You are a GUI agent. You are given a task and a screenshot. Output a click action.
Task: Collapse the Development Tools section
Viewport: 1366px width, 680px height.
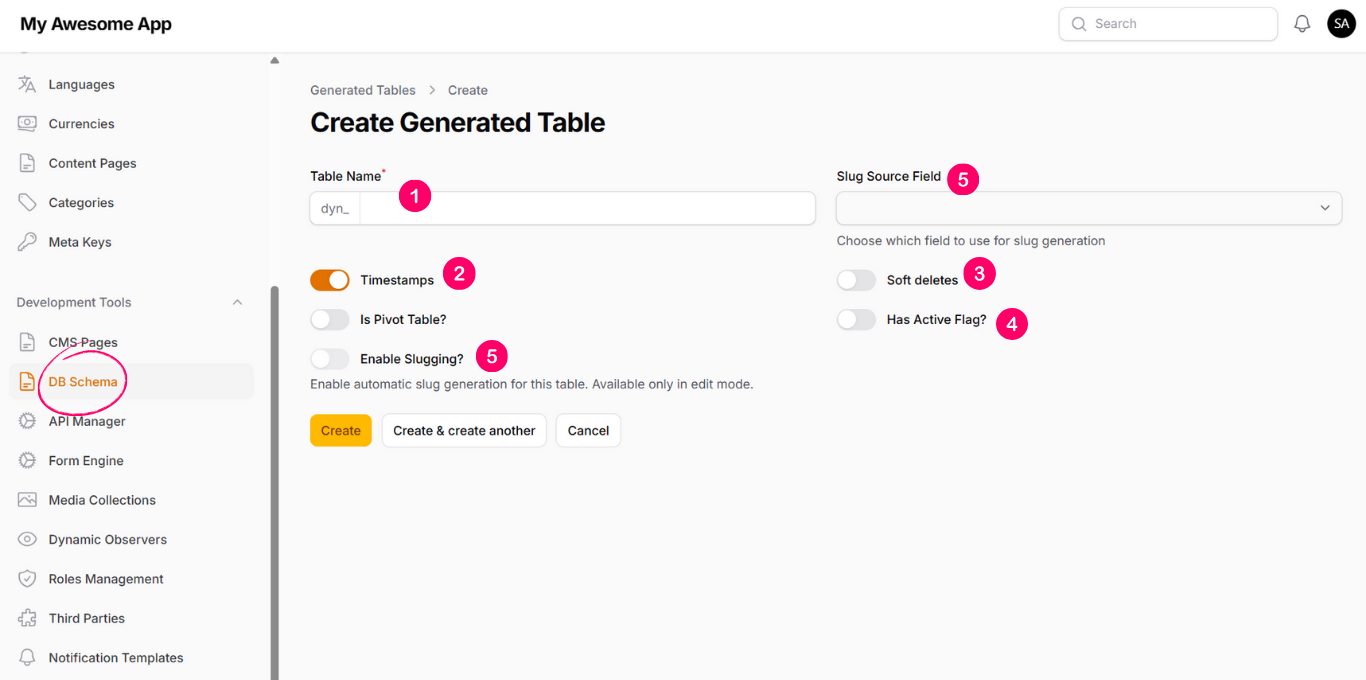pos(237,303)
